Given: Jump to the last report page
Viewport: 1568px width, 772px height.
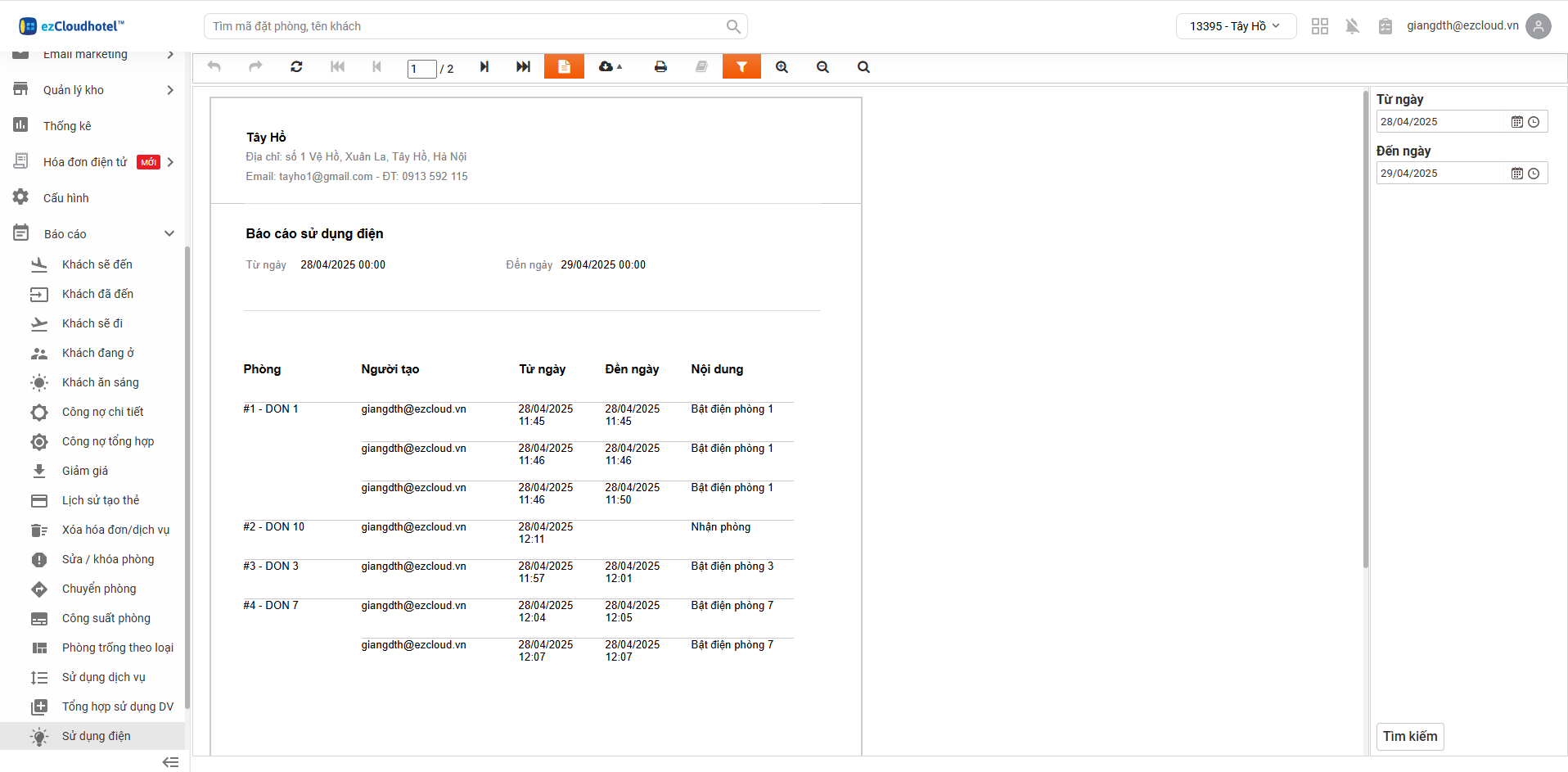Looking at the screenshot, I should click(523, 67).
